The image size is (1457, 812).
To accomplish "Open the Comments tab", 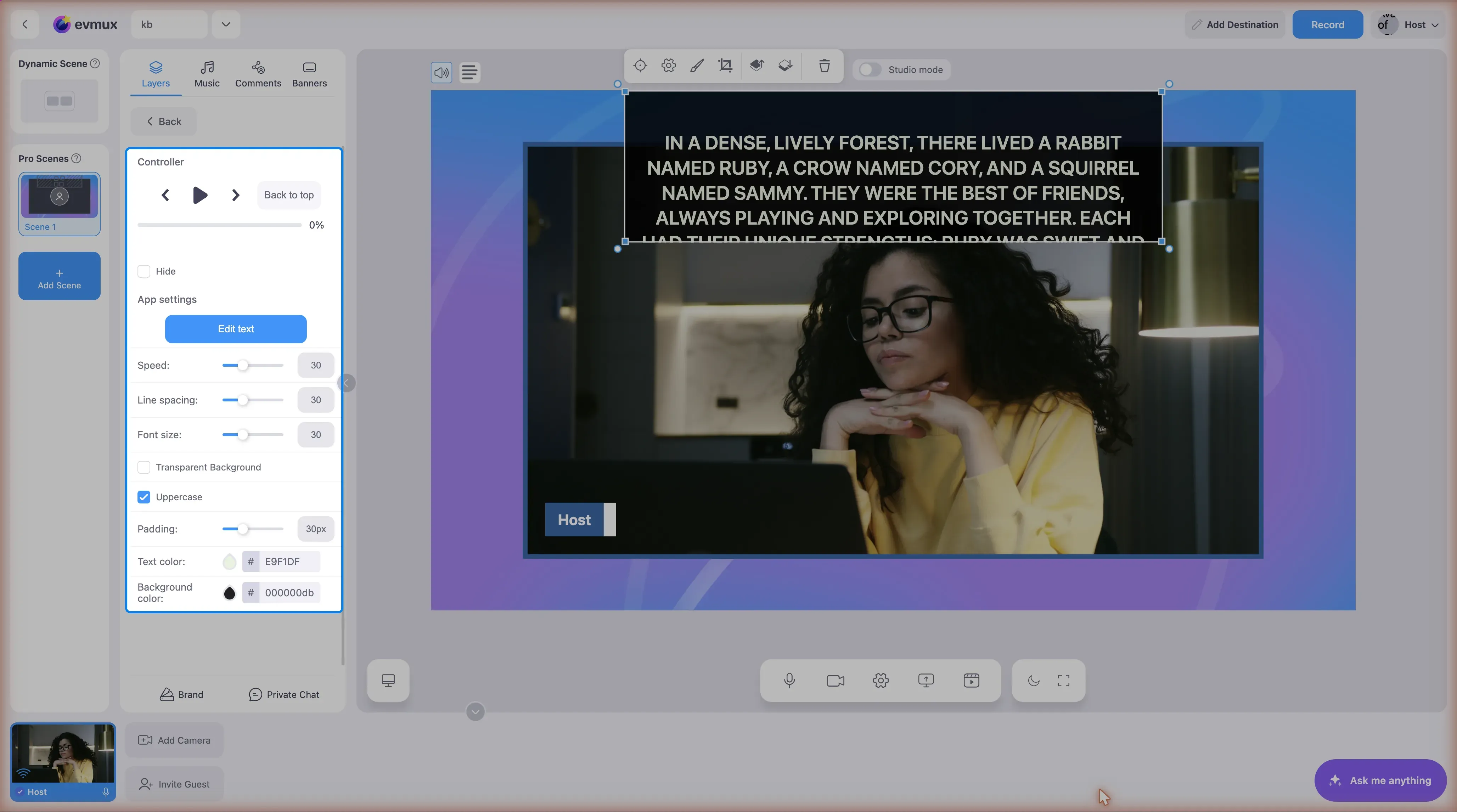I will pyautogui.click(x=258, y=74).
